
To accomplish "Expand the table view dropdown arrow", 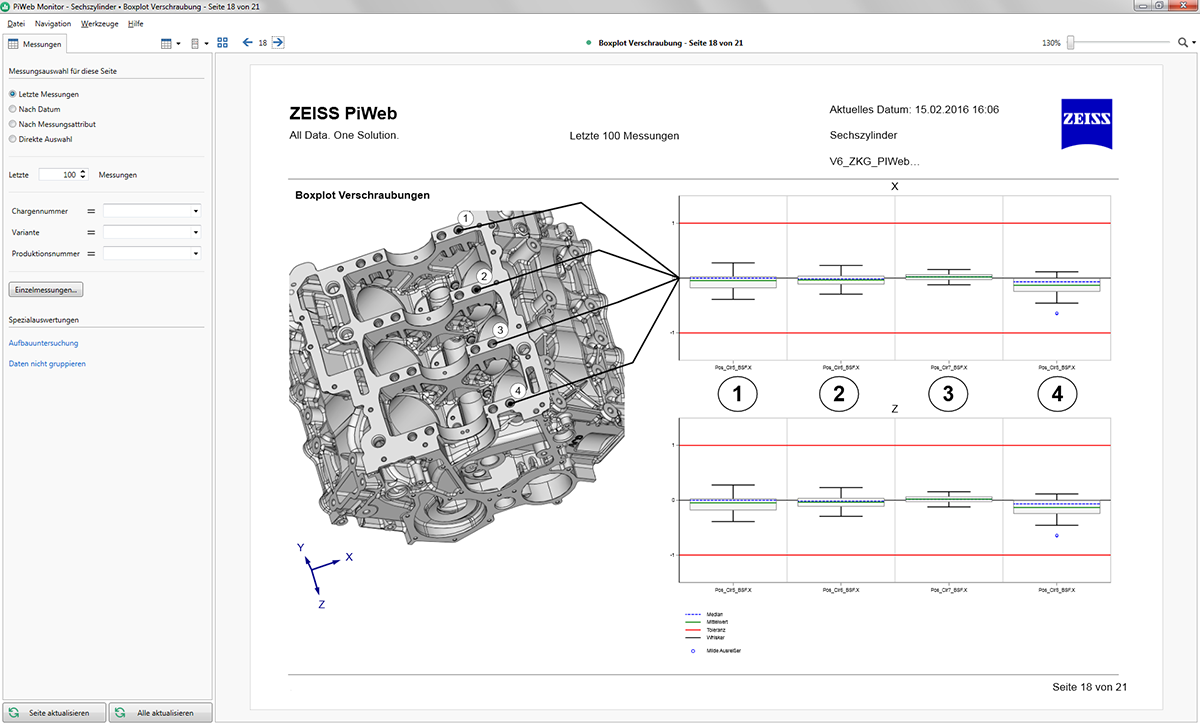I will (179, 44).
